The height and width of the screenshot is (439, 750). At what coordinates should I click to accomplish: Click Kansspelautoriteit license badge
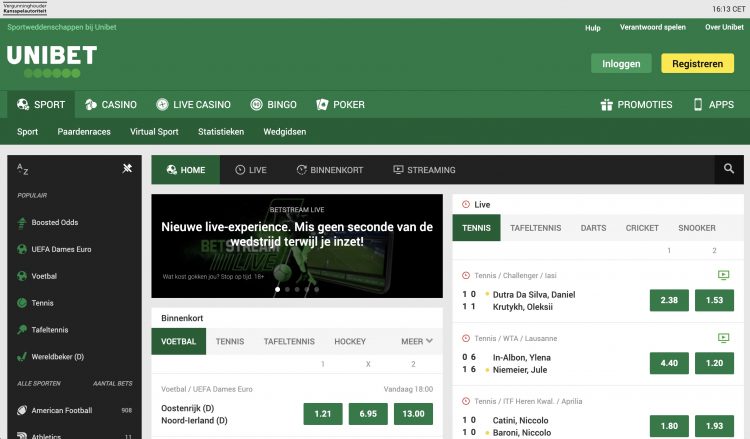pos(25,9)
